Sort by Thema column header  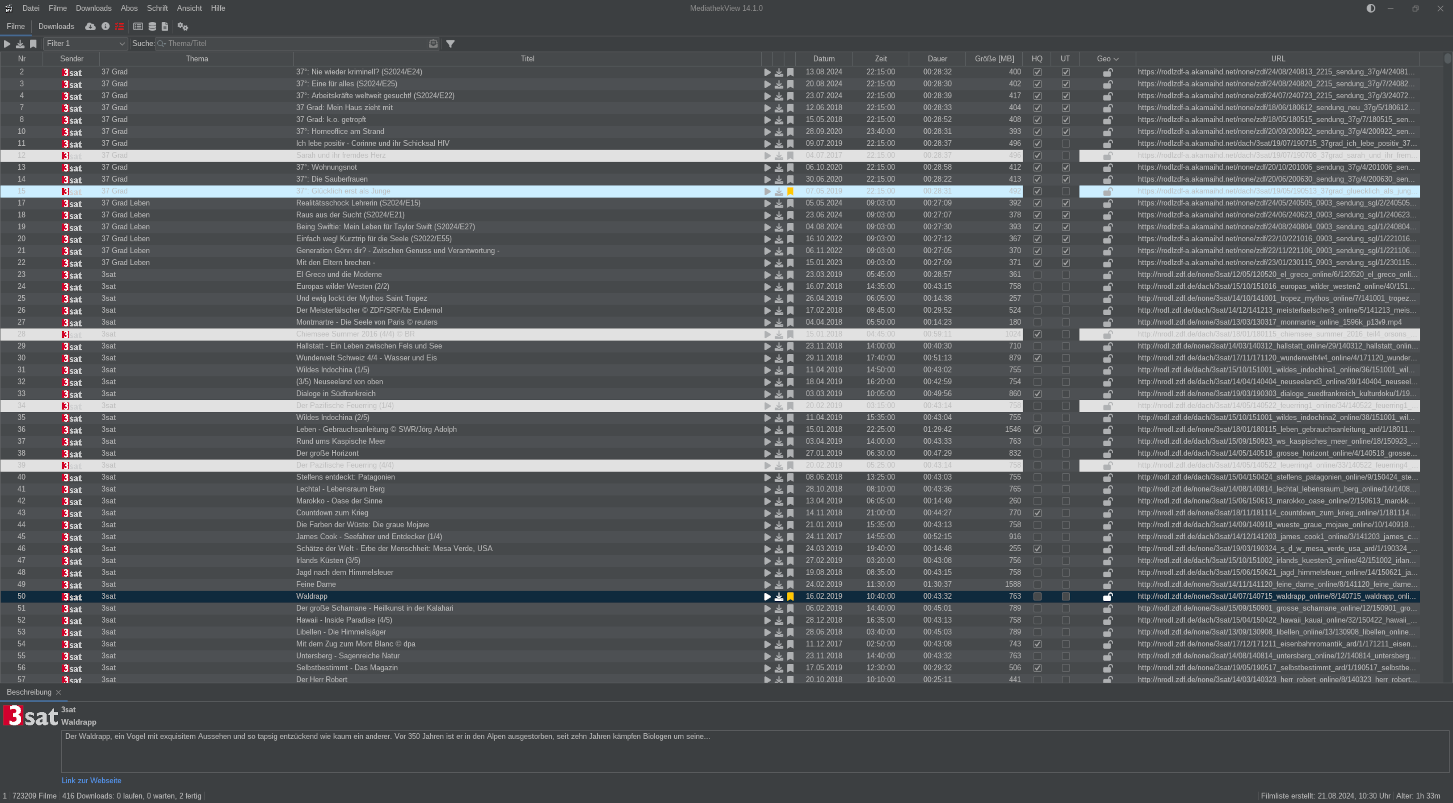click(x=197, y=59)
